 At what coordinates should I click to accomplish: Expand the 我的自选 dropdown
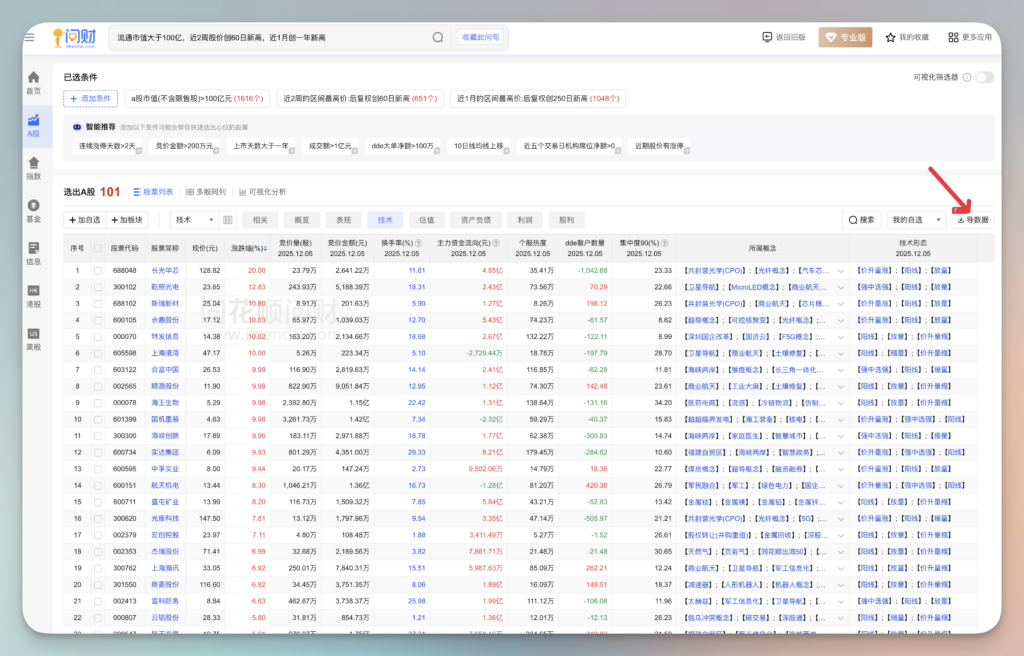click(x=917, y=219)
